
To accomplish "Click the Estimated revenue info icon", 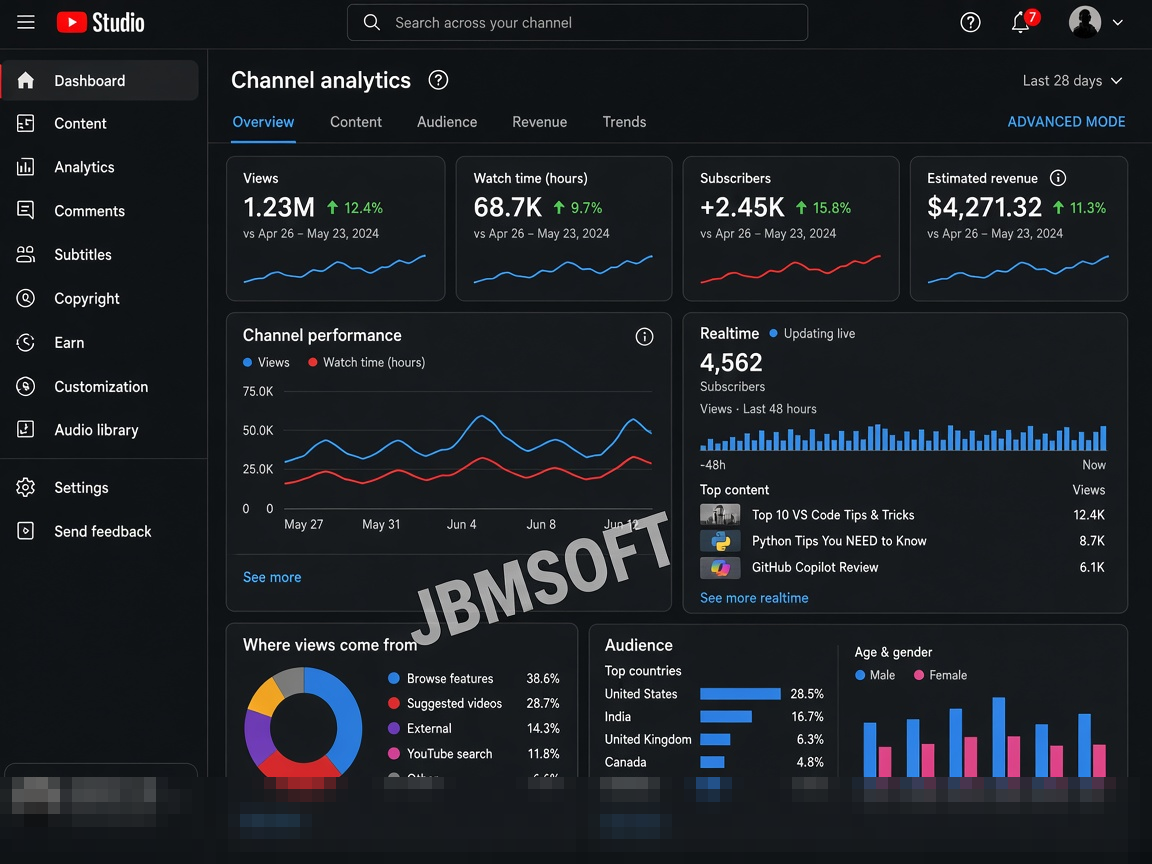I will click(1058, 178).
